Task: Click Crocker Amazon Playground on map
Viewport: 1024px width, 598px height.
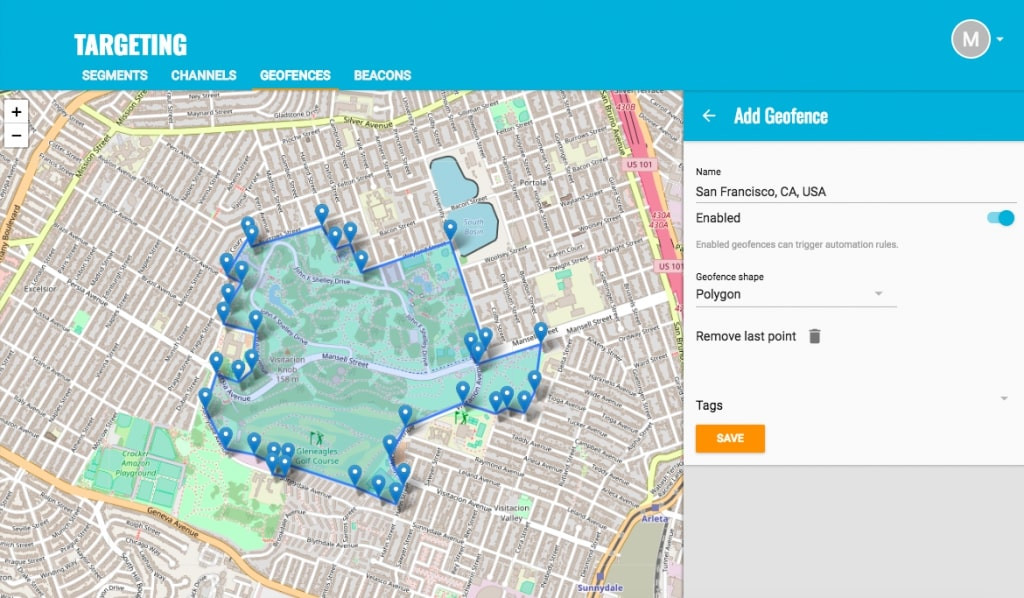Action: (136, 463)
